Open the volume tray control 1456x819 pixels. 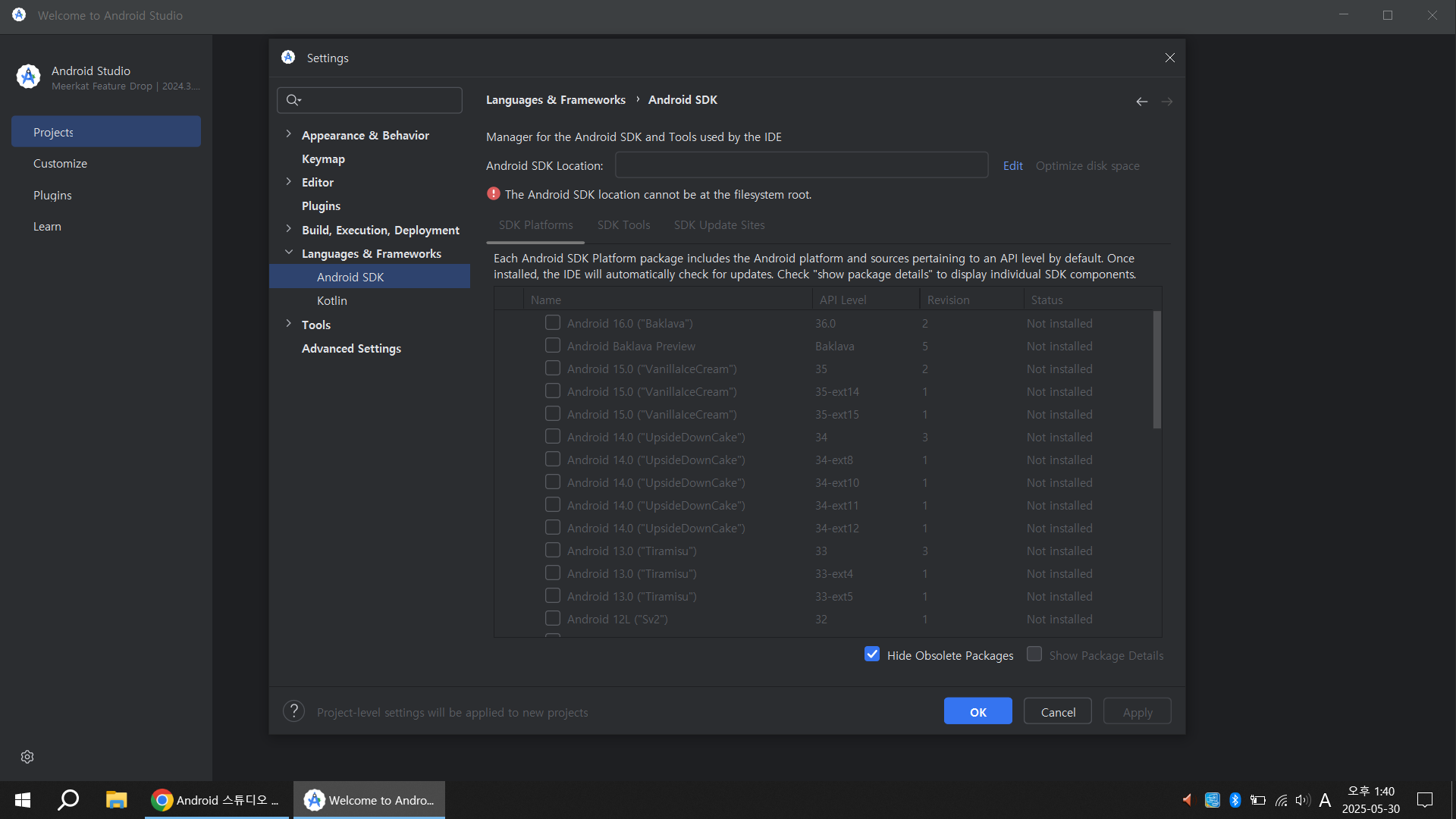1303,800
